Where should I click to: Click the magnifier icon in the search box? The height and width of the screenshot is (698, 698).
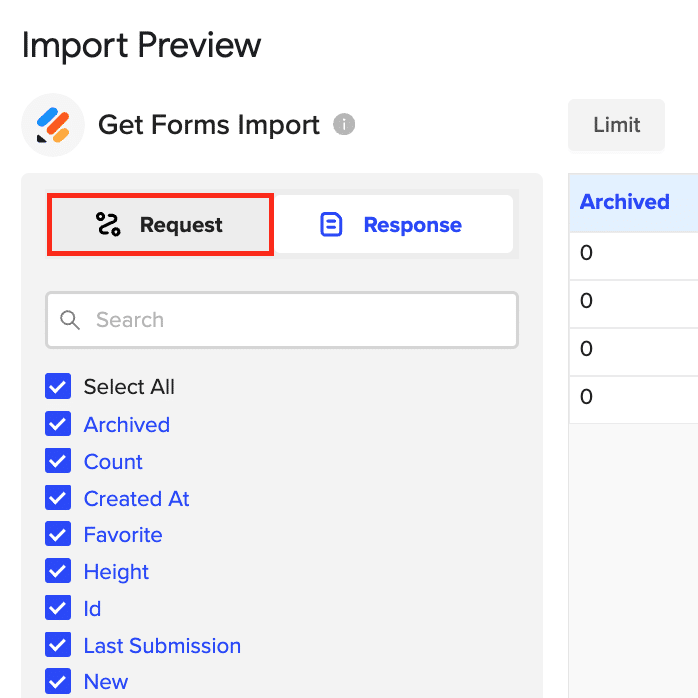pos(70,320)
